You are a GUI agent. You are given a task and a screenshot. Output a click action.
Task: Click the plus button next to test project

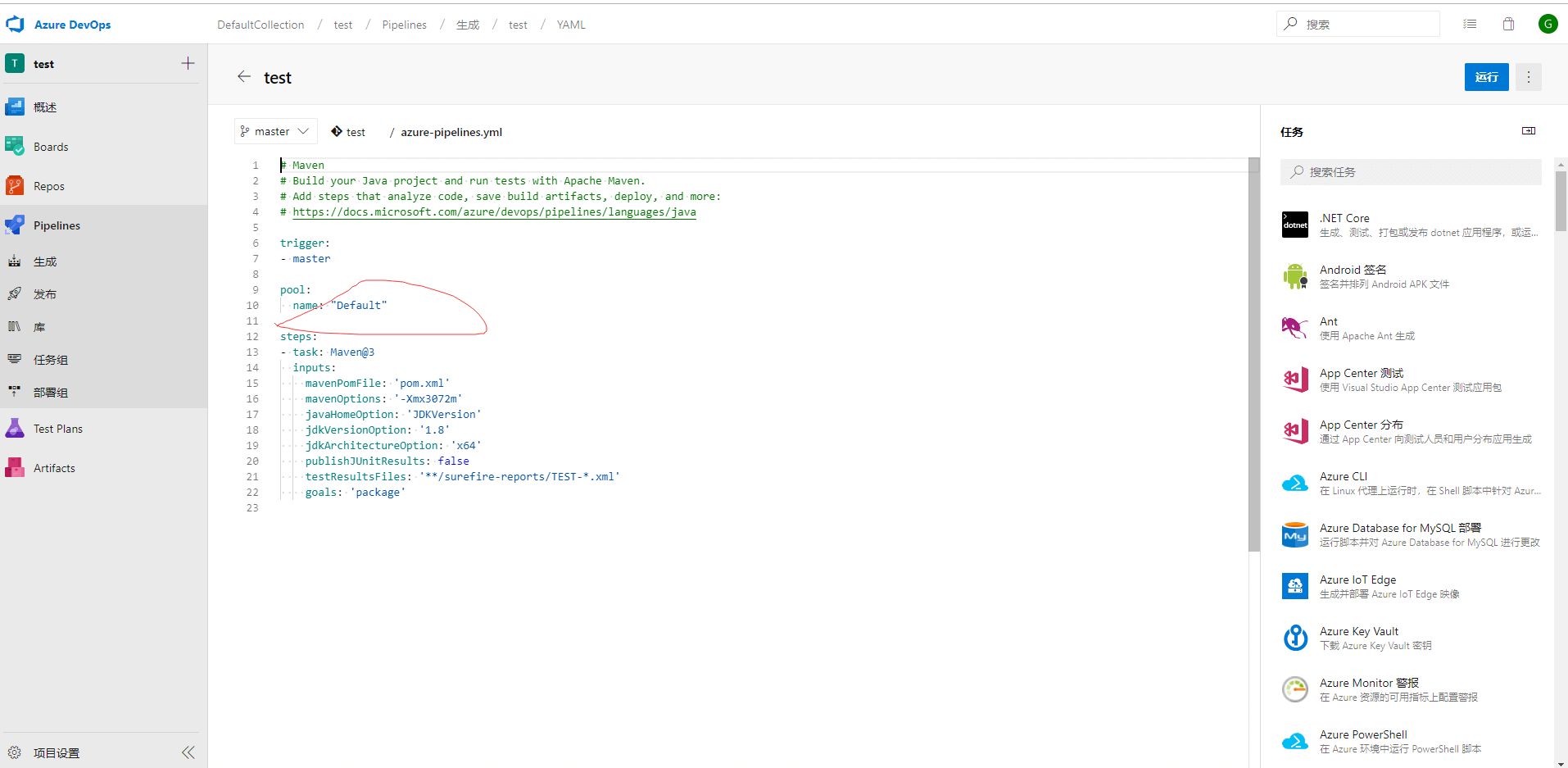[x=188, y=64]
